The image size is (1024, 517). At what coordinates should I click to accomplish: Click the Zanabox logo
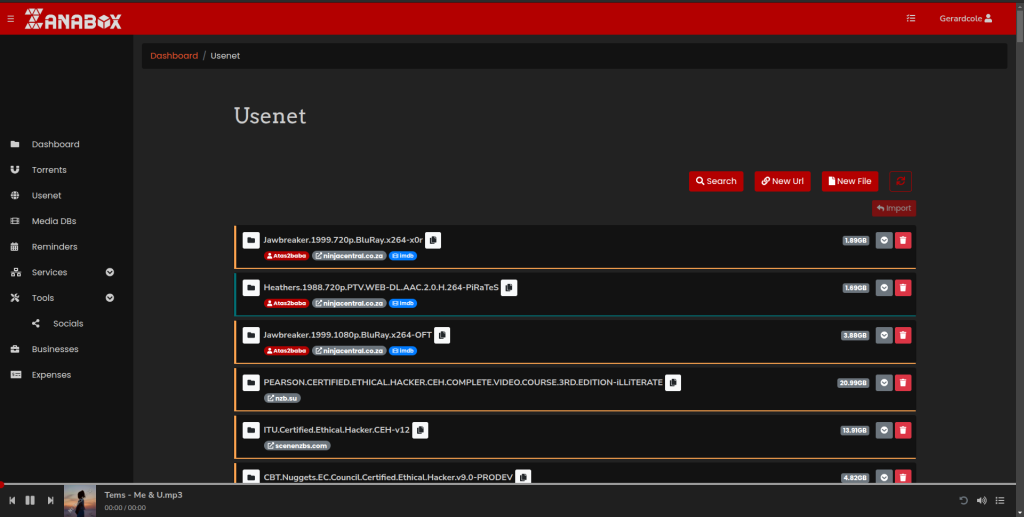tap(73, 19)
